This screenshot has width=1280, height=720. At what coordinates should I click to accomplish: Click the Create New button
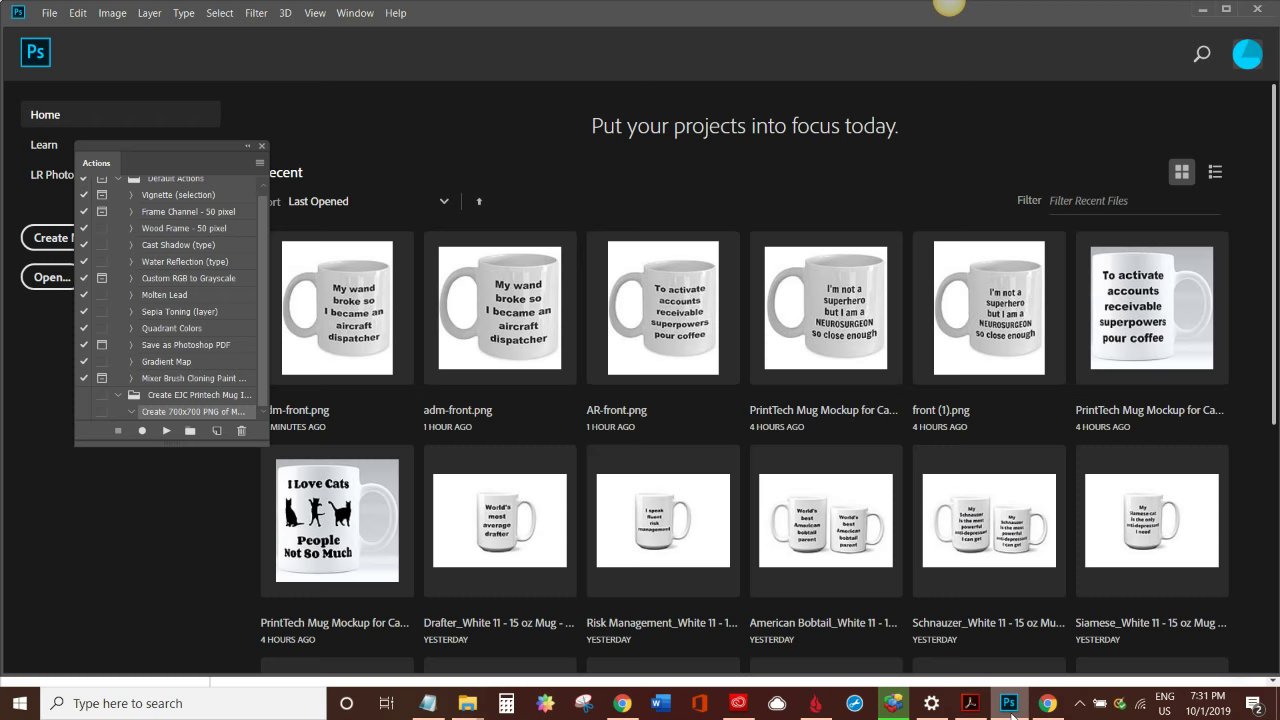49,238
